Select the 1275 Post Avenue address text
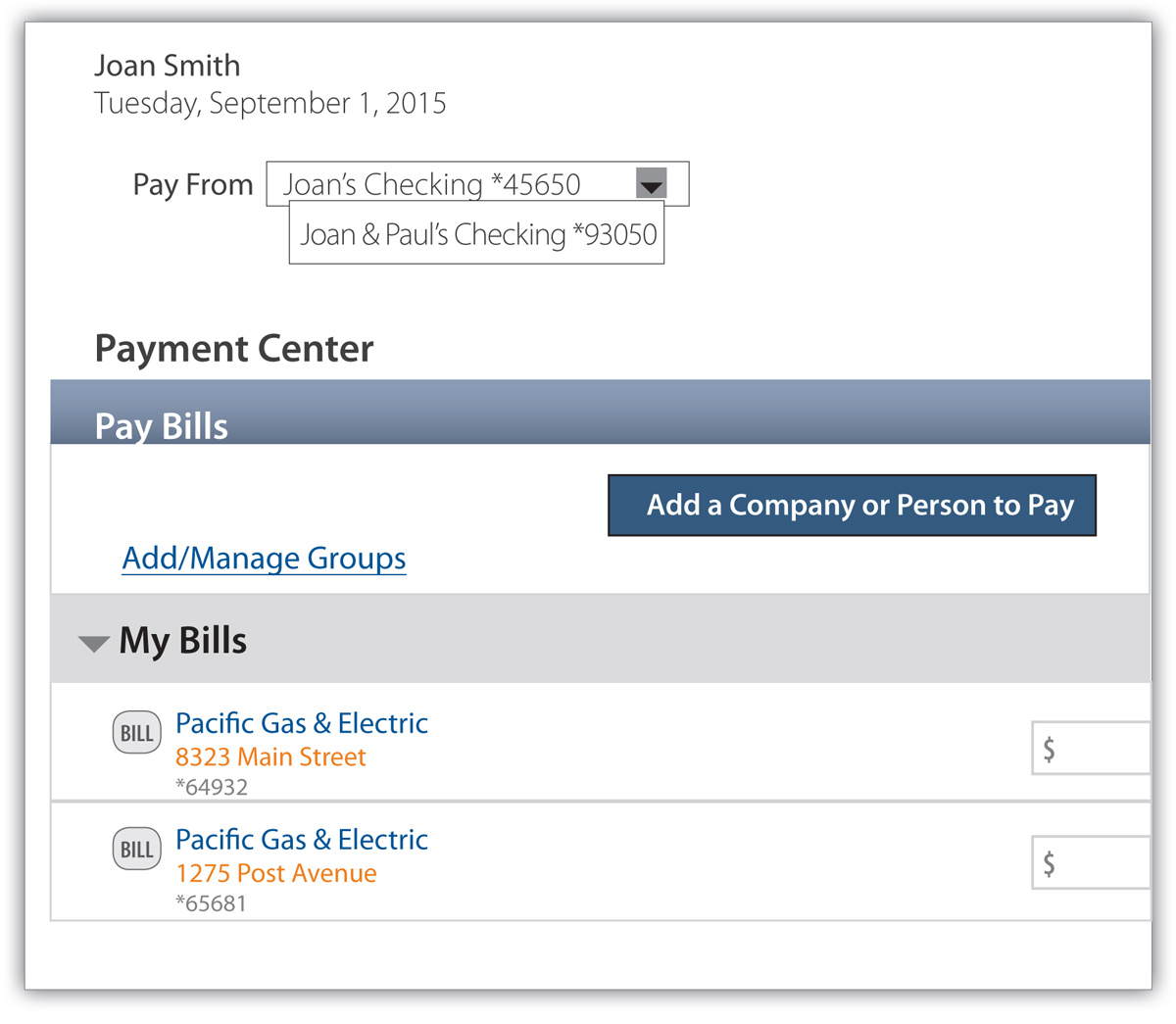 (276, 873)
